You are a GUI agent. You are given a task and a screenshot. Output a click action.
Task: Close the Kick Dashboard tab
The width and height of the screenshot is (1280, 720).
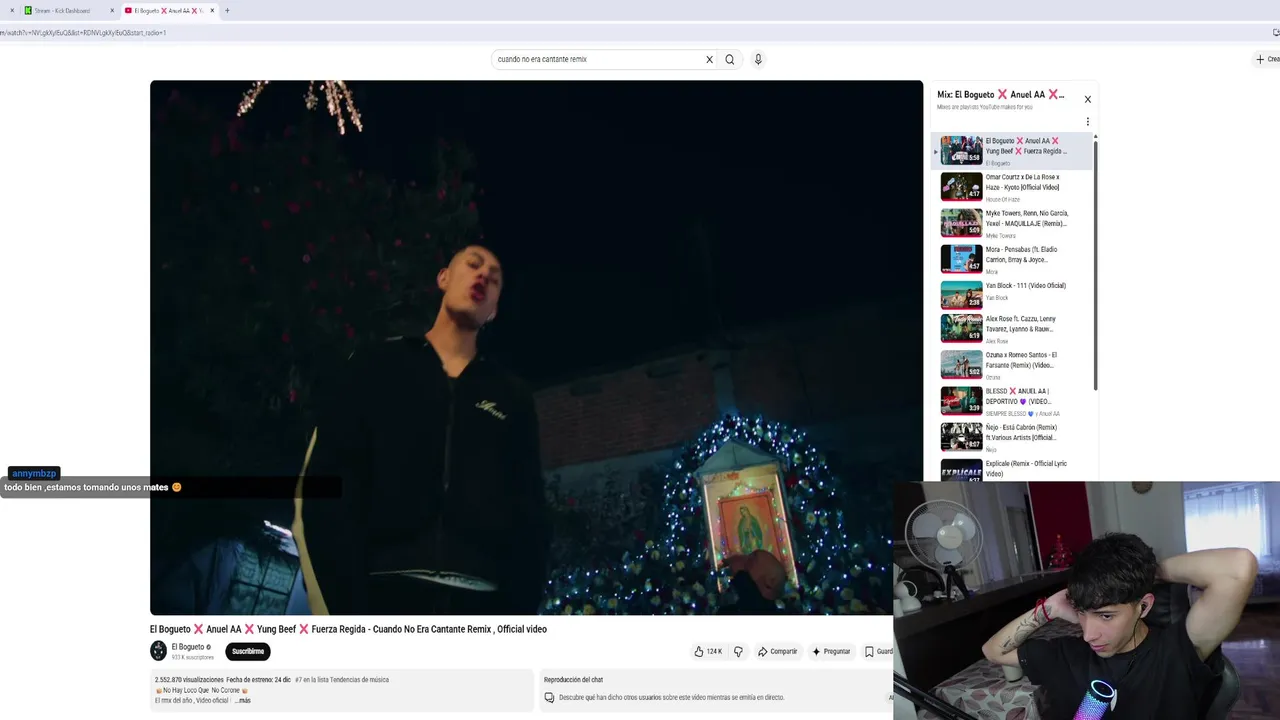coord(112,10)
